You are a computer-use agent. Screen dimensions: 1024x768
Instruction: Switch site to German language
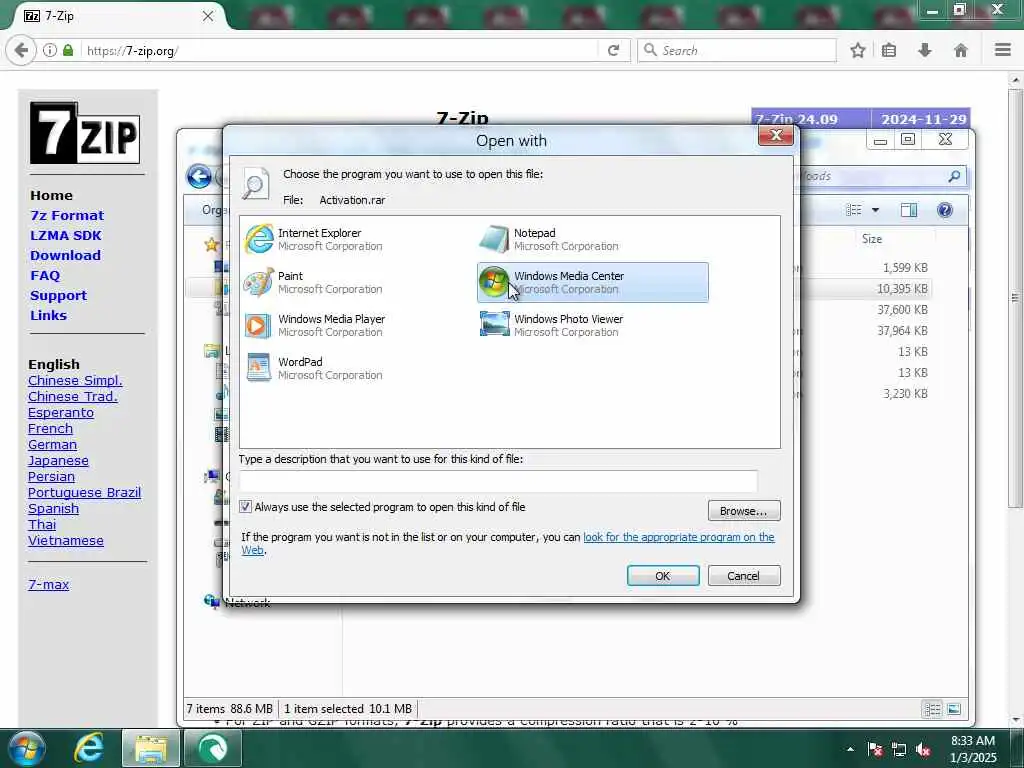(x=52, y=444)
